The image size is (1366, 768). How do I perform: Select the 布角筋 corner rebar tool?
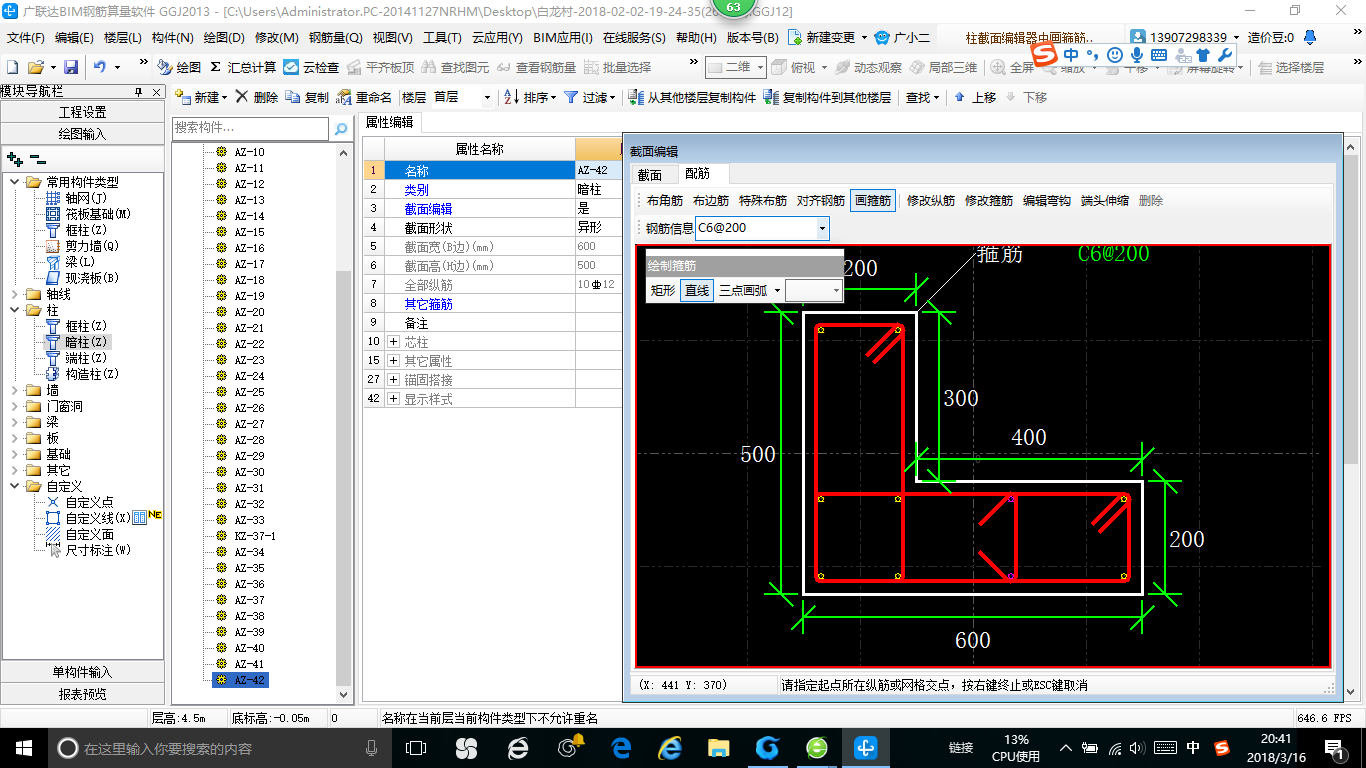coord(664,200)
